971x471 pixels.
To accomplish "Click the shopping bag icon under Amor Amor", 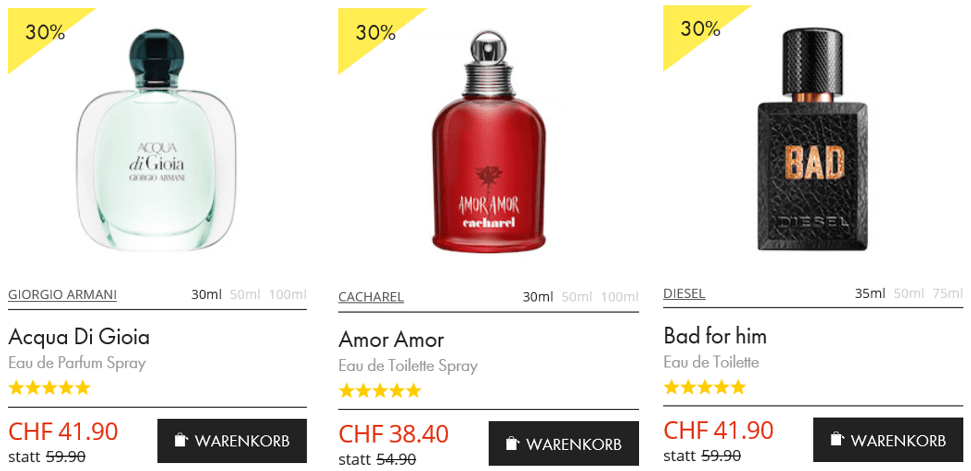I will [512, 443].
